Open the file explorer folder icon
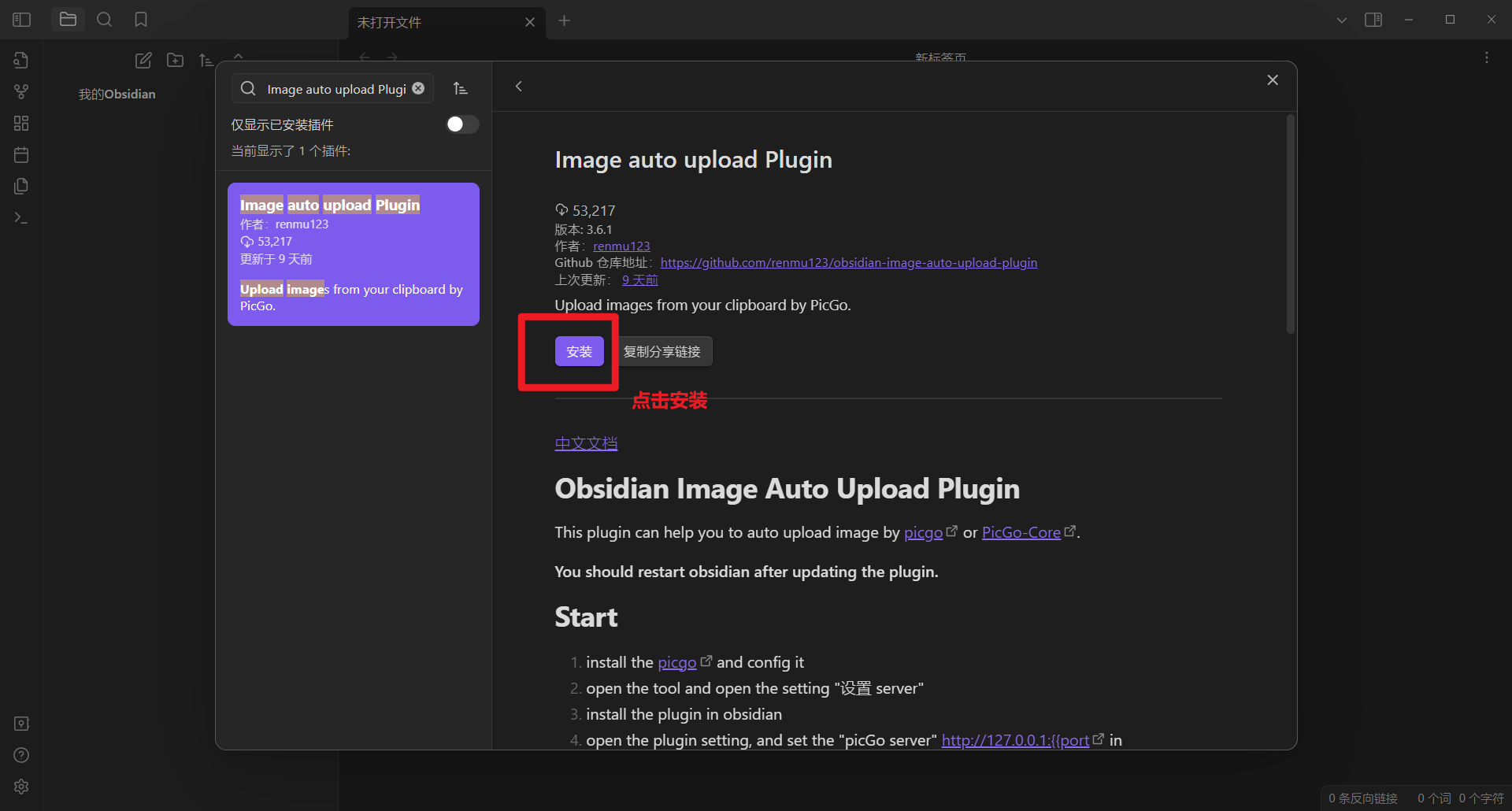The width and height of the screenshot is (1512, 811). point(68,20)
